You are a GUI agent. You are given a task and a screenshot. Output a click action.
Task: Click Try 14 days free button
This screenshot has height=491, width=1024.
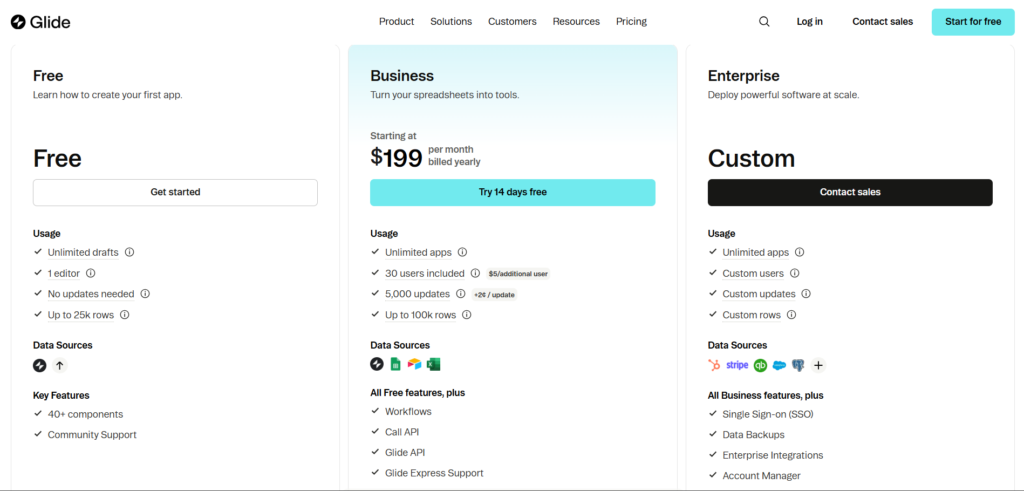(513, 193)
